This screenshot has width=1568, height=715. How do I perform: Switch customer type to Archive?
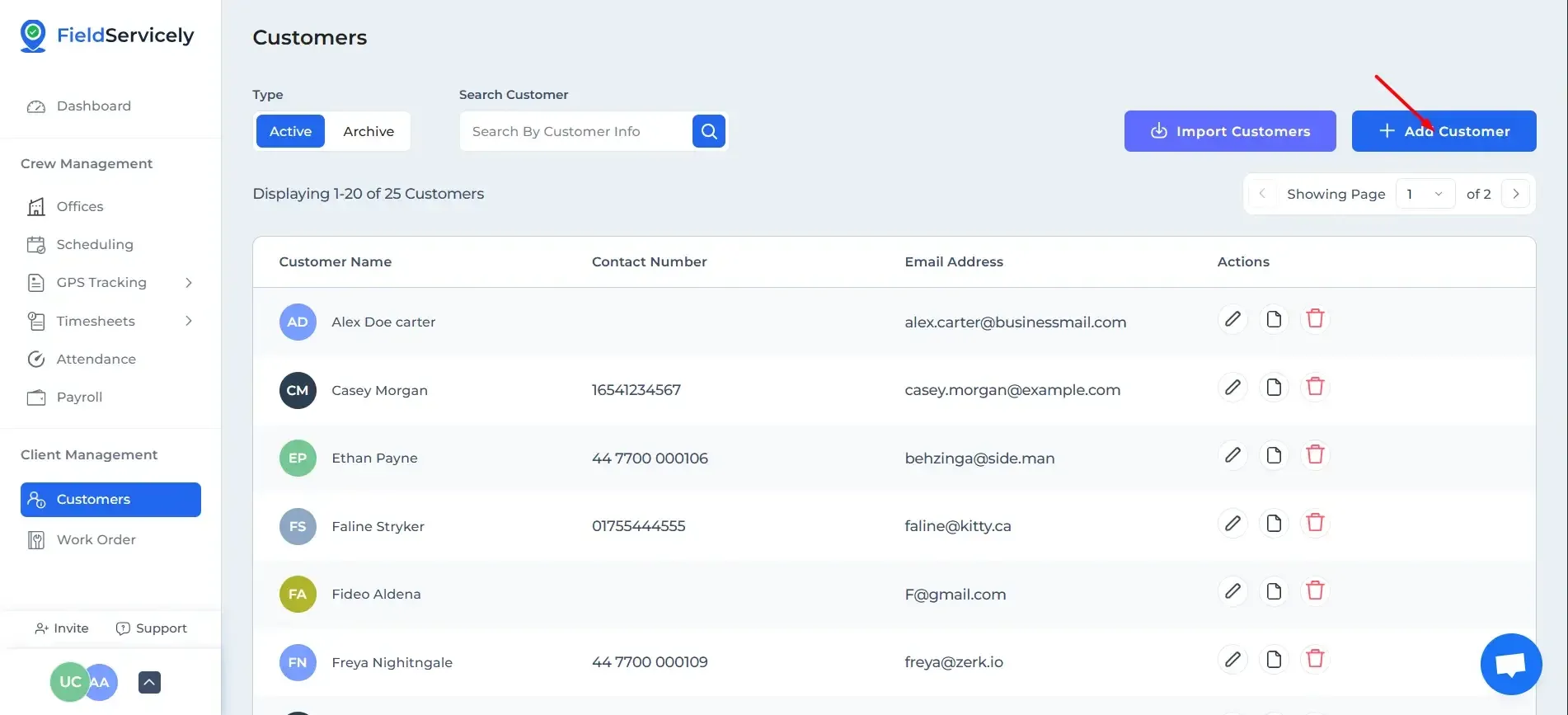click(369, 131)
